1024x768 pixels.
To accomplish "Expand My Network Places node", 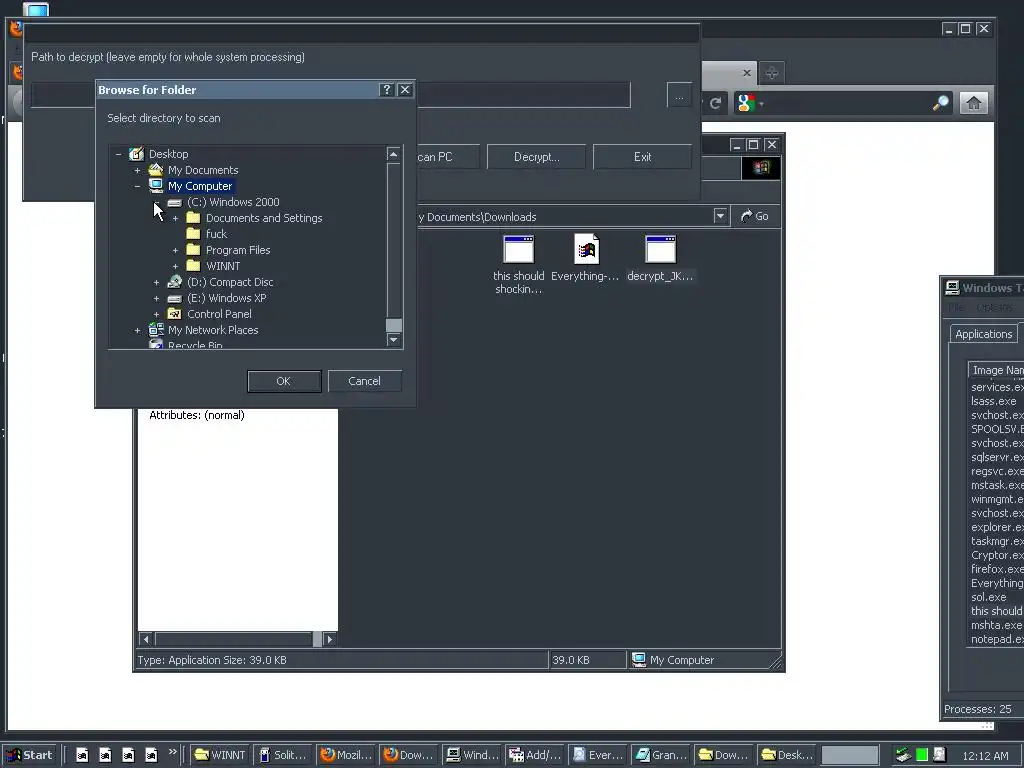I will pyautogui.click(x=137, y=330).
